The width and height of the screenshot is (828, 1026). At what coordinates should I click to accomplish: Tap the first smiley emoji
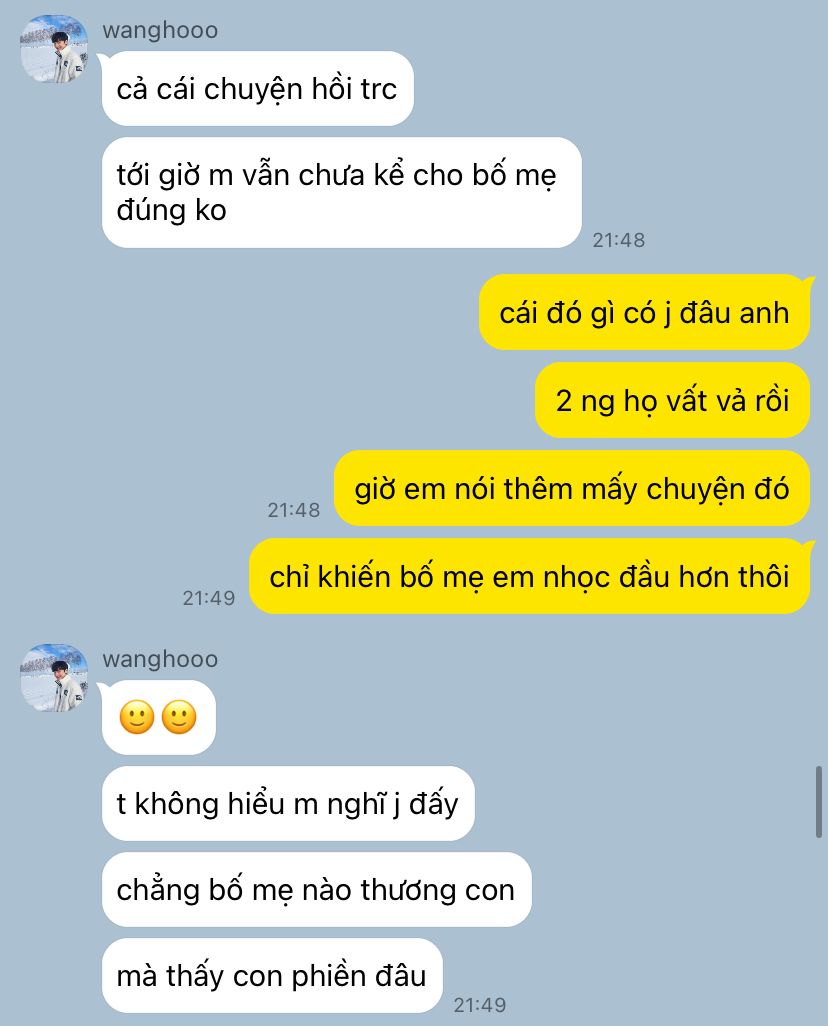(137, 717)
